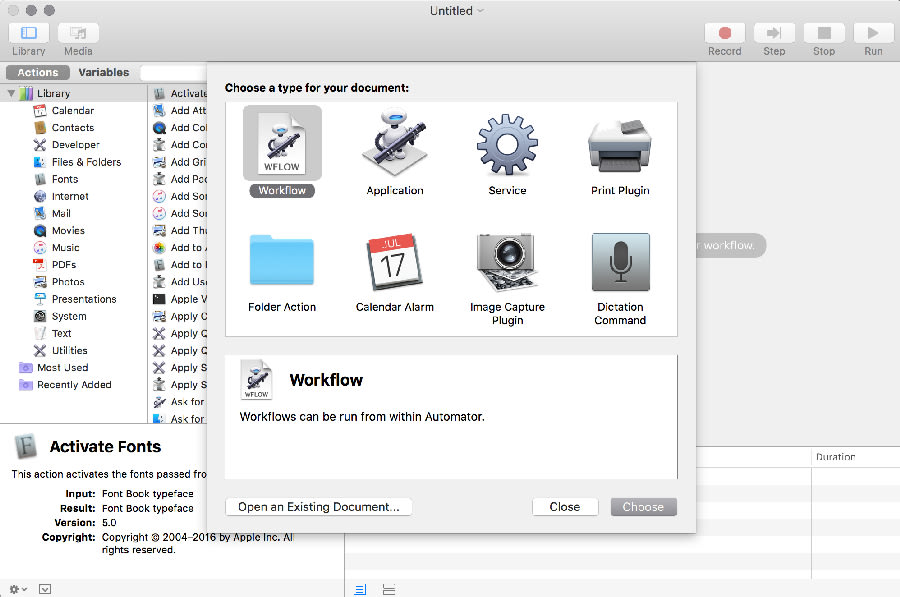The width and height of the screenshot is (900, 597).
Task: Select the Apple V action row
Action: (178, 299)
